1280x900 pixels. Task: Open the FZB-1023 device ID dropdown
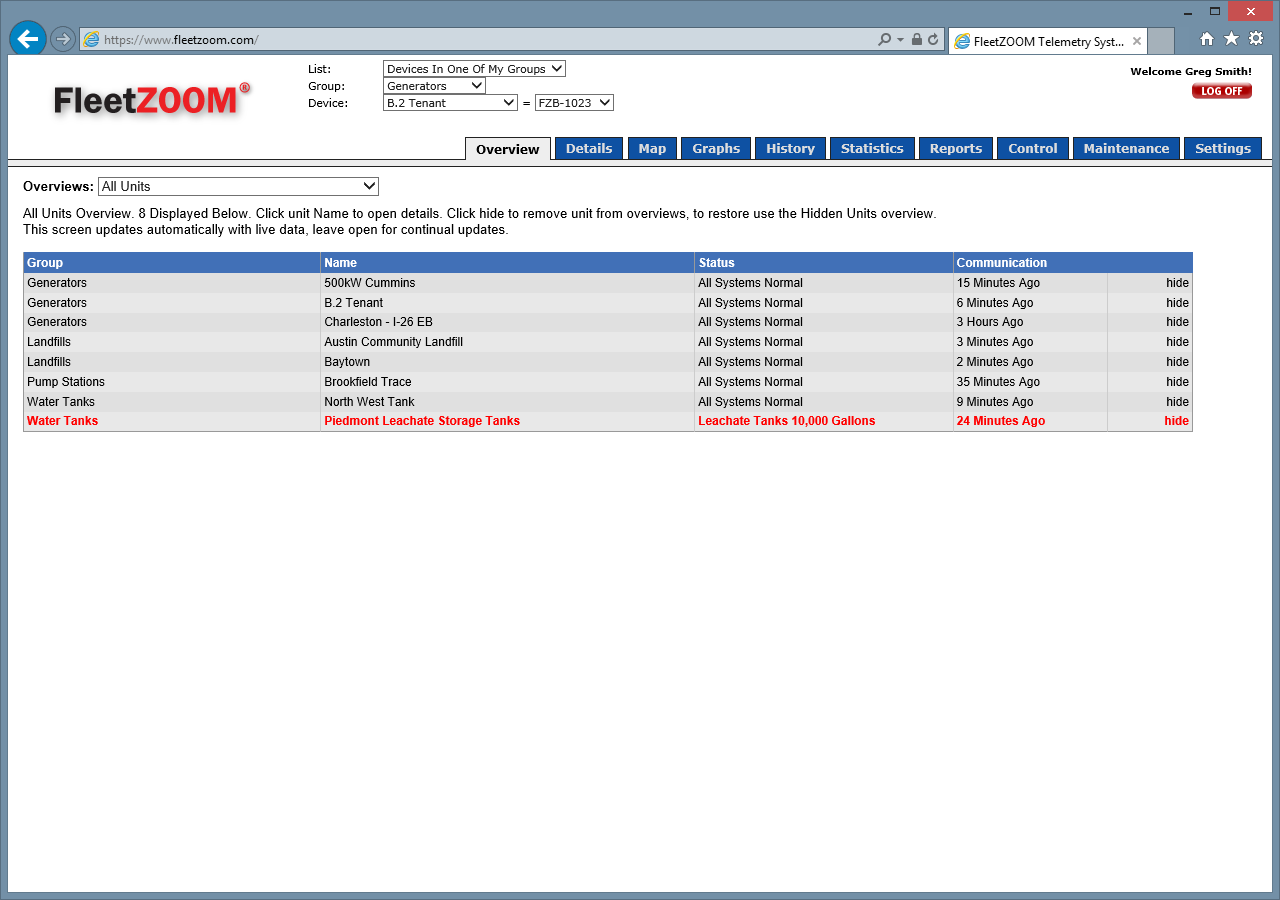(x=574, y=103)
